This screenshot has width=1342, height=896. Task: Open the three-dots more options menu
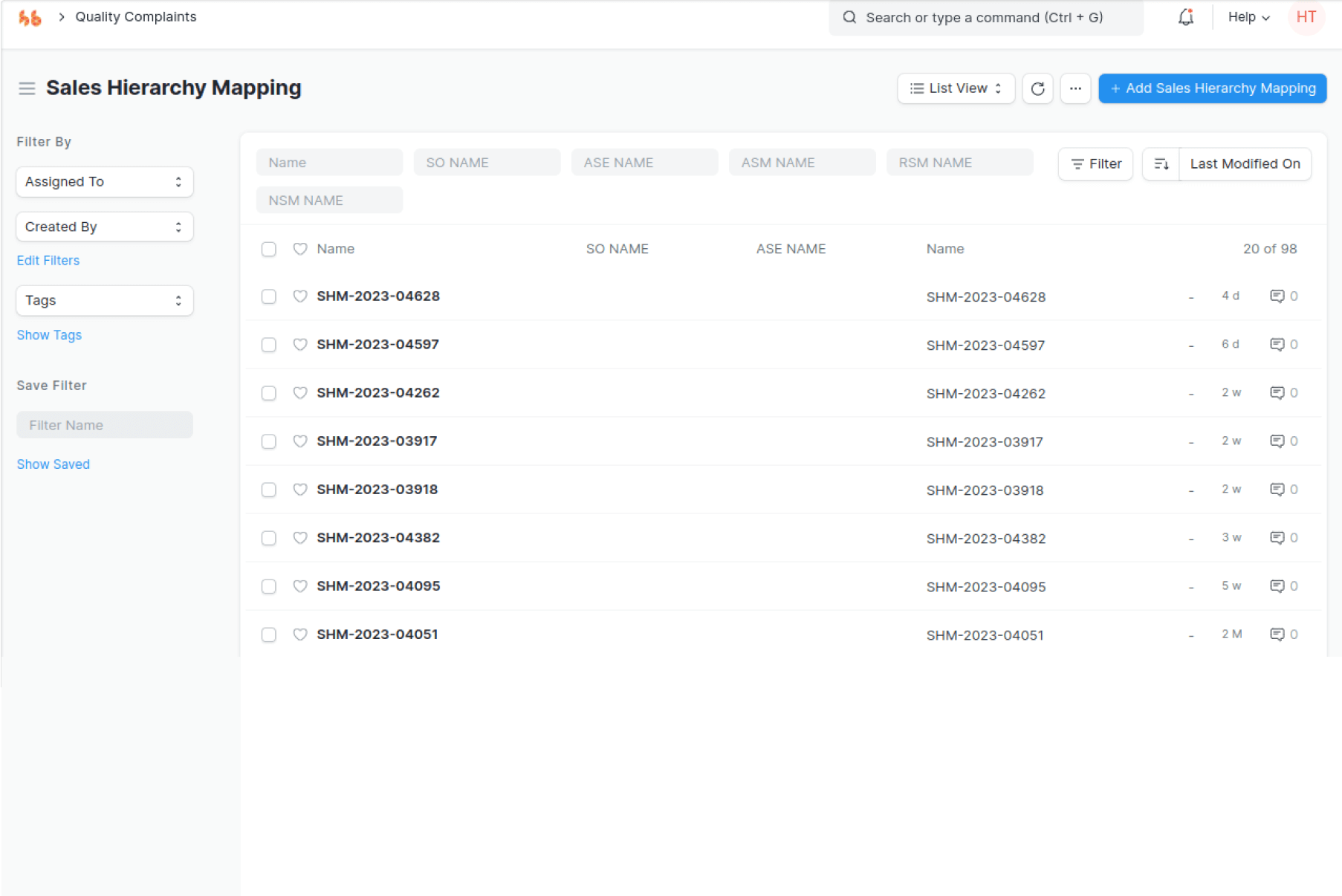tap(1074, 88)
